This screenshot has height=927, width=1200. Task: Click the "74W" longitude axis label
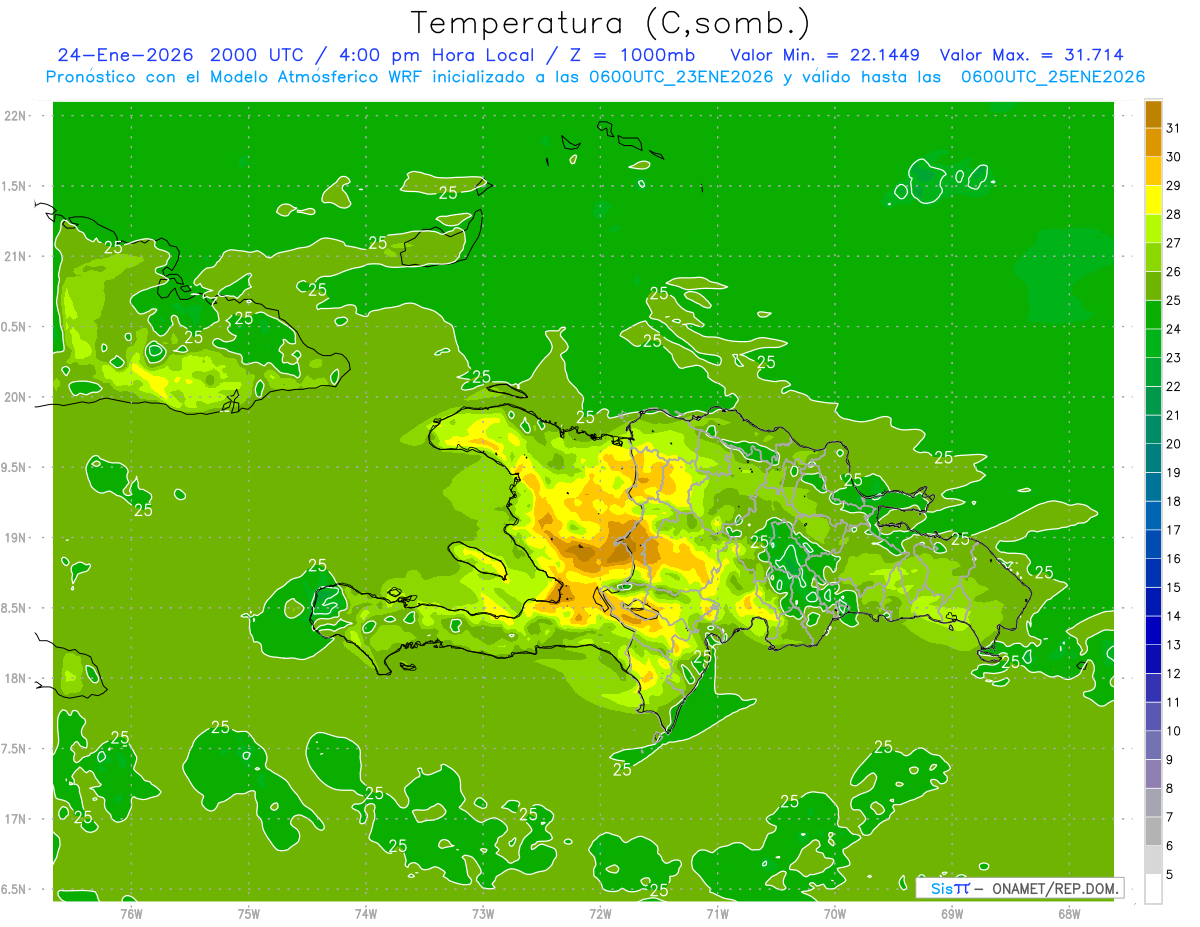click(x=366, y=913)
